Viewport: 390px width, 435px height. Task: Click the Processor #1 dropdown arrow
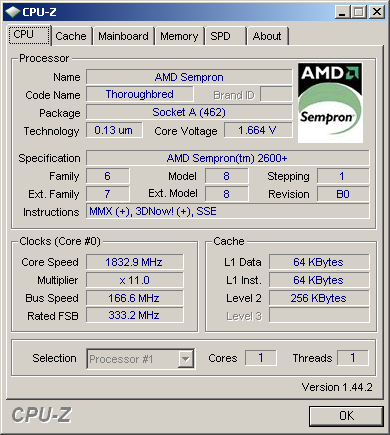click(x=186, y=359)
